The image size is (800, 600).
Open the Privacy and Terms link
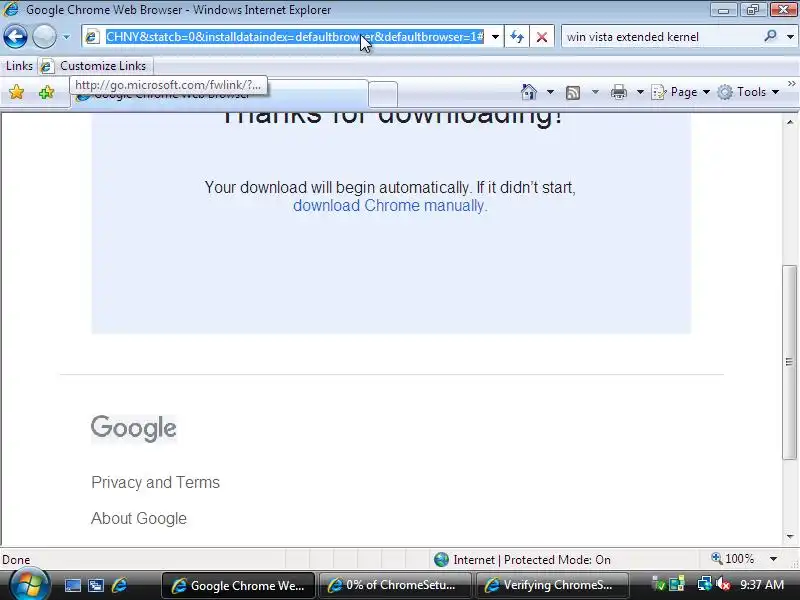tap(156, 482)
